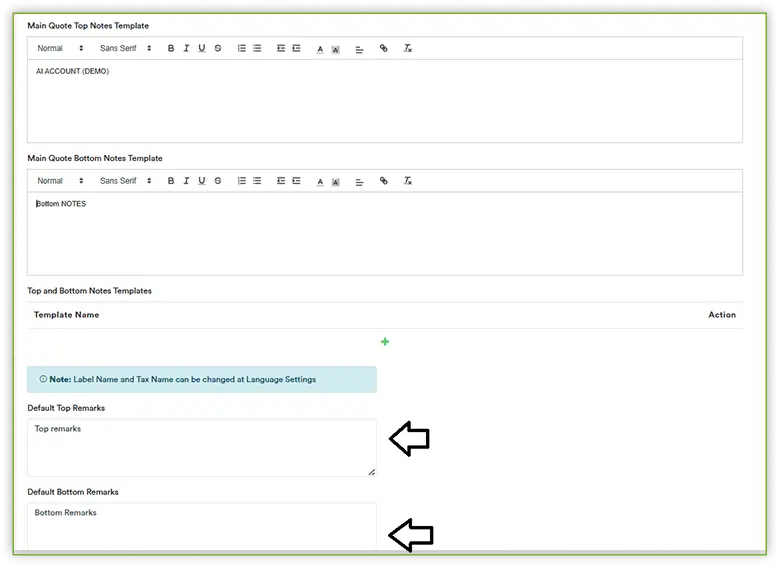Increase indent in Top Notes toolbar
This screenshot has width=780, height=568.
[x=296, y=48]
